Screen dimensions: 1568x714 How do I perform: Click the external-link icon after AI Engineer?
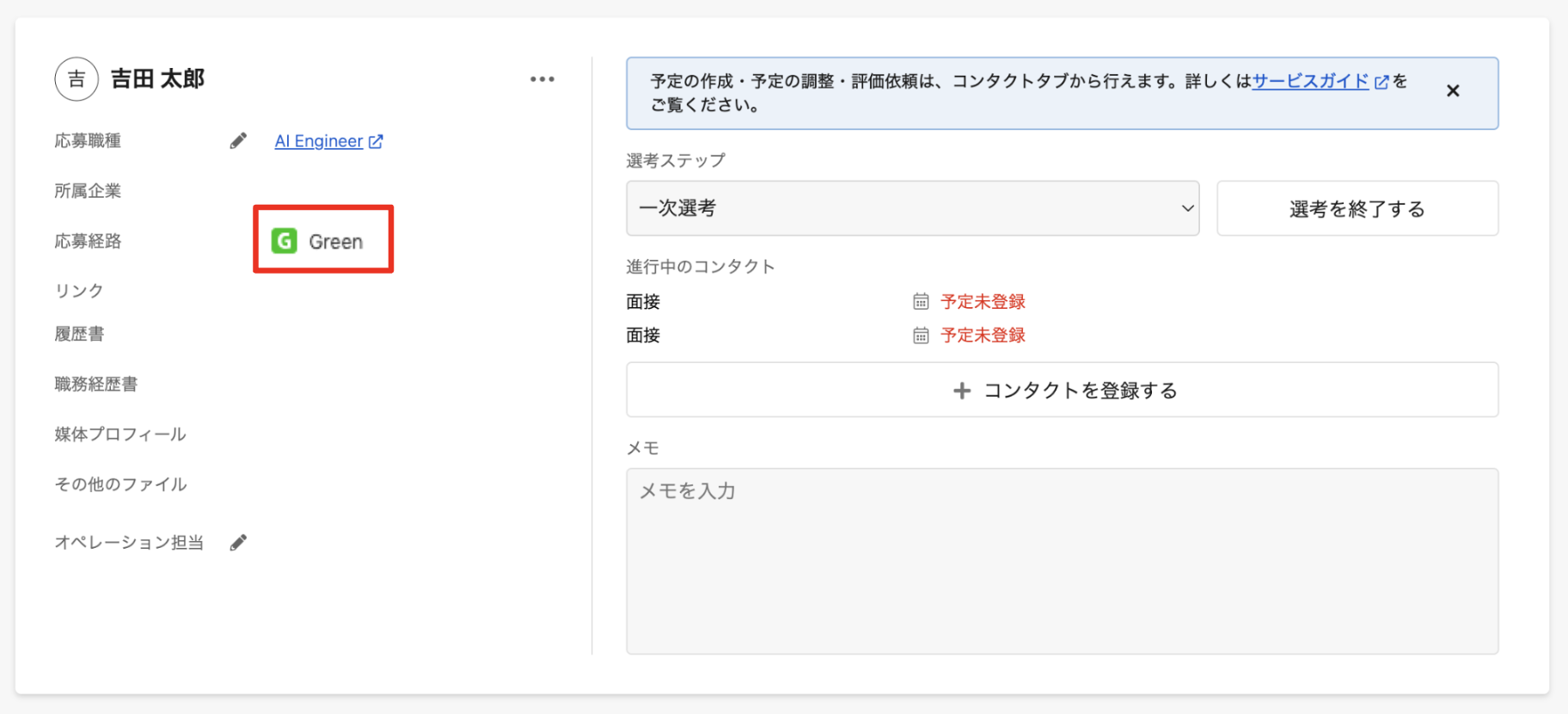click(x=376, y=141)
